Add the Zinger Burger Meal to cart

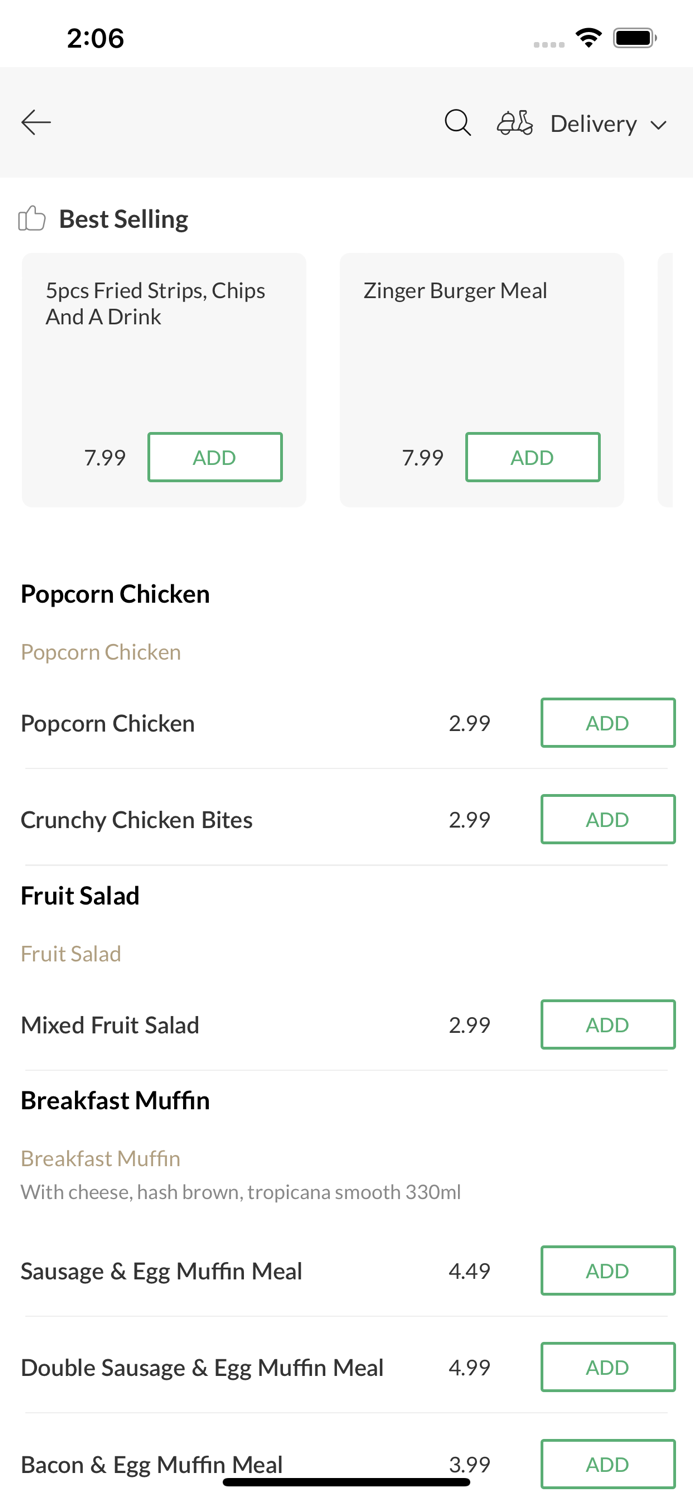533,457
